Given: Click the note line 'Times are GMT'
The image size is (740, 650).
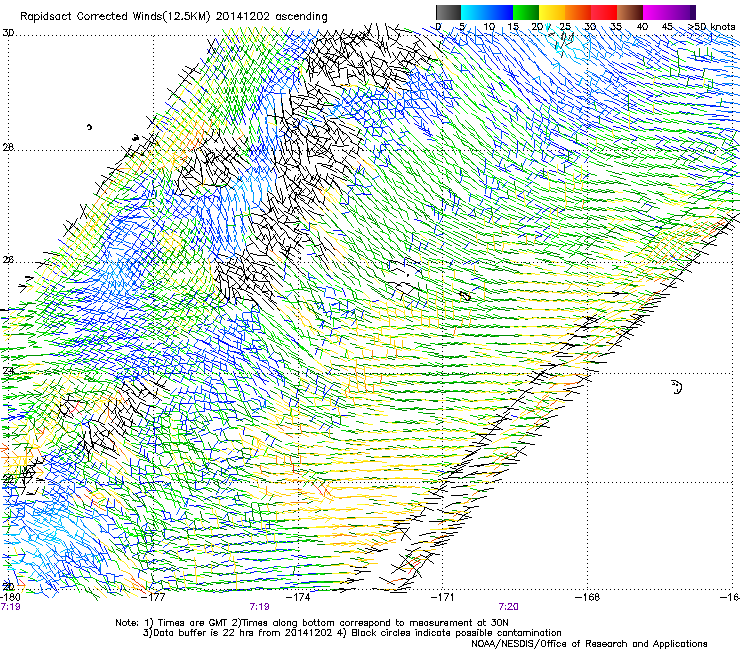Looking at the screenshot, I should tap(193, 623).
